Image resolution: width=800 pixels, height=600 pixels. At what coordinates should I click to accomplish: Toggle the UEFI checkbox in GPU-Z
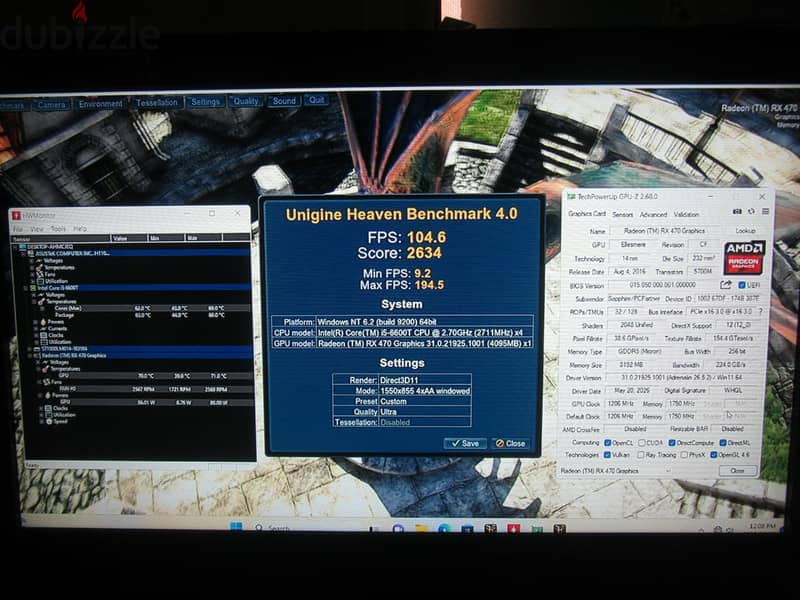click(742, 285)
